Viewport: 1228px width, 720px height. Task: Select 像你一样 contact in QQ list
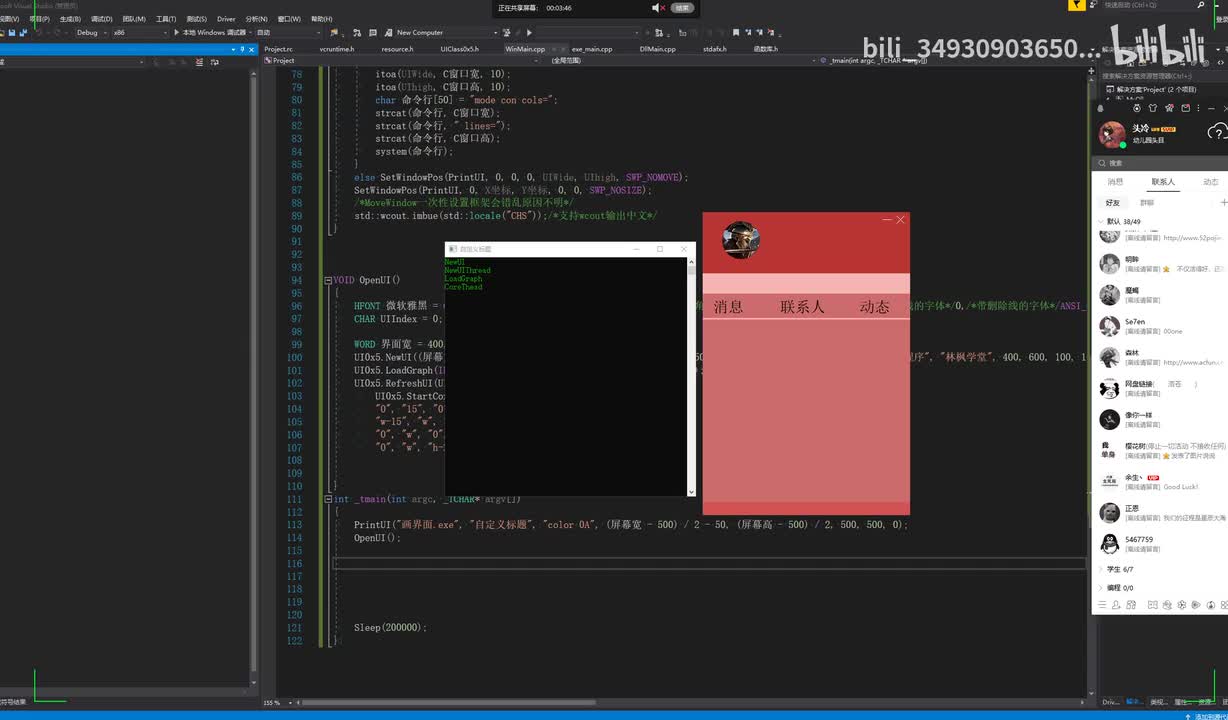click(1160, 420)
